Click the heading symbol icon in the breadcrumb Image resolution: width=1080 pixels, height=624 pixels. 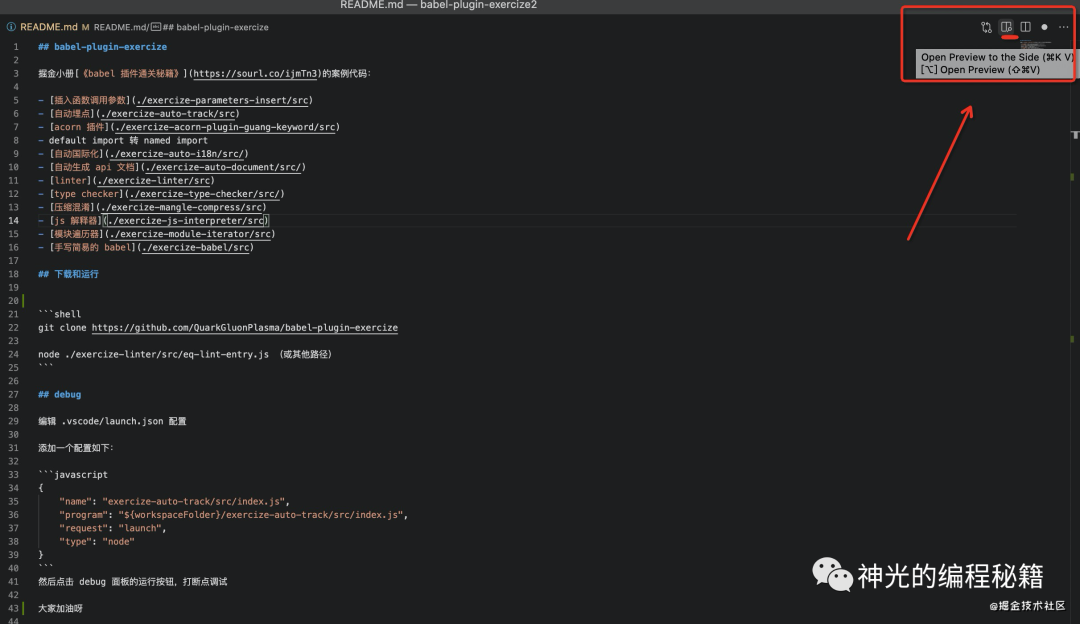click(x=156, y=27)
